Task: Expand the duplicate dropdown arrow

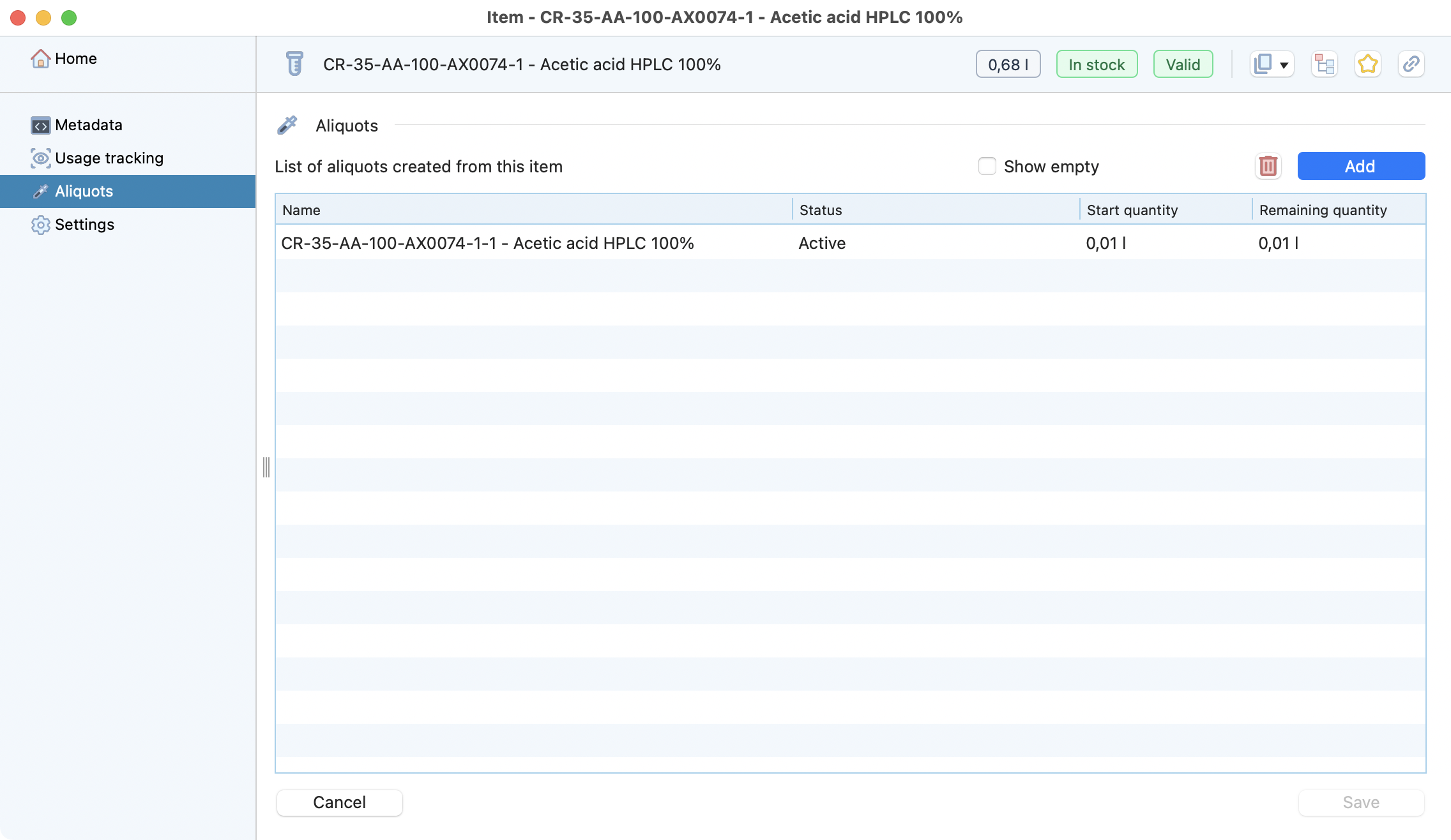Action: click(x=1284, y=65)
